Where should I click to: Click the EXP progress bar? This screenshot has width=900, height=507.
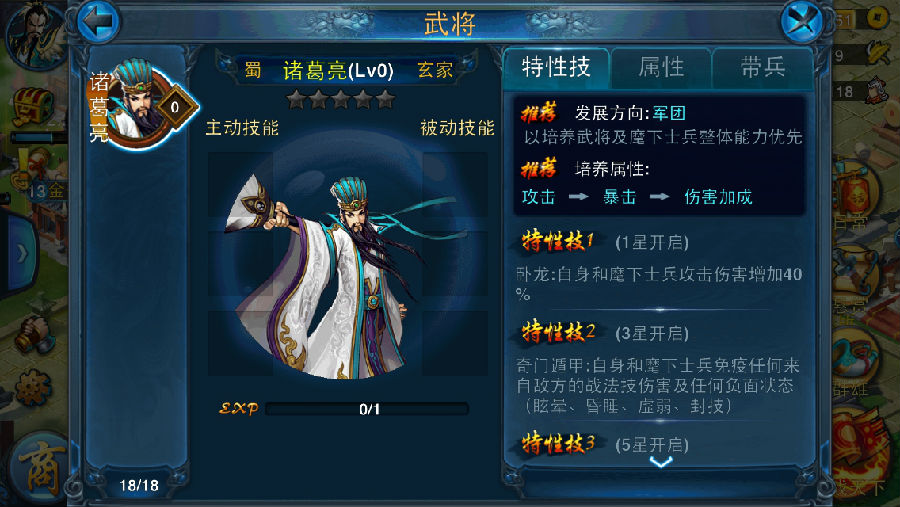click(x=367, y=409)
